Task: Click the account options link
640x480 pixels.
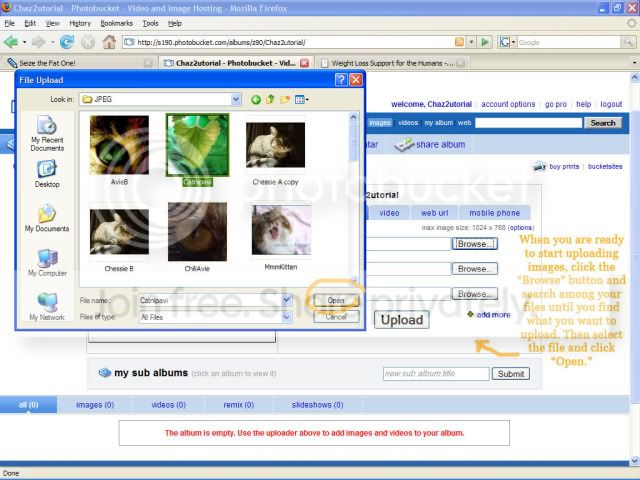Action: 508,104
